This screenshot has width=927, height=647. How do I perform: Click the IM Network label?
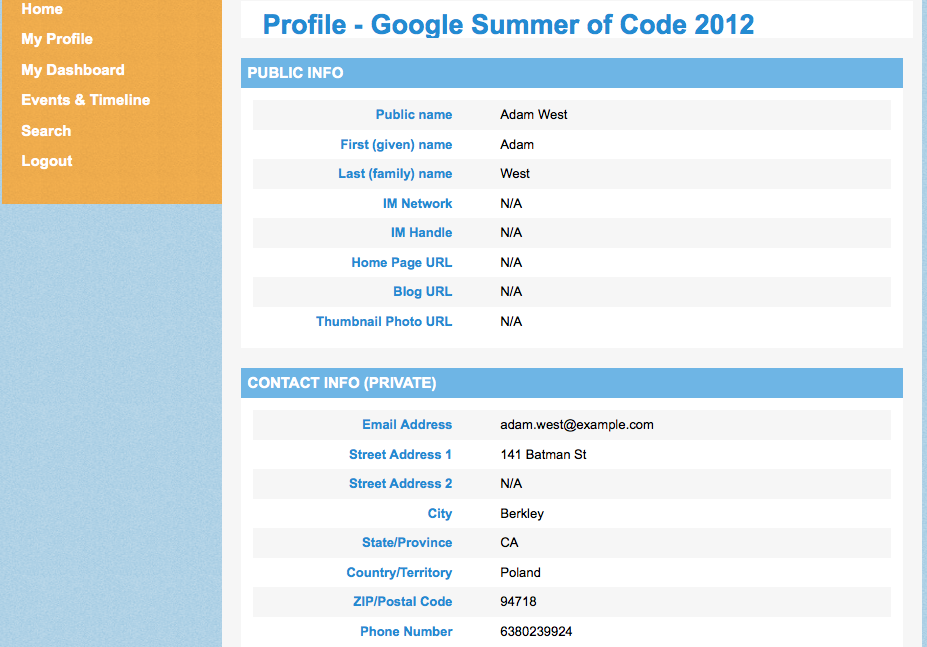coord(417,203)
